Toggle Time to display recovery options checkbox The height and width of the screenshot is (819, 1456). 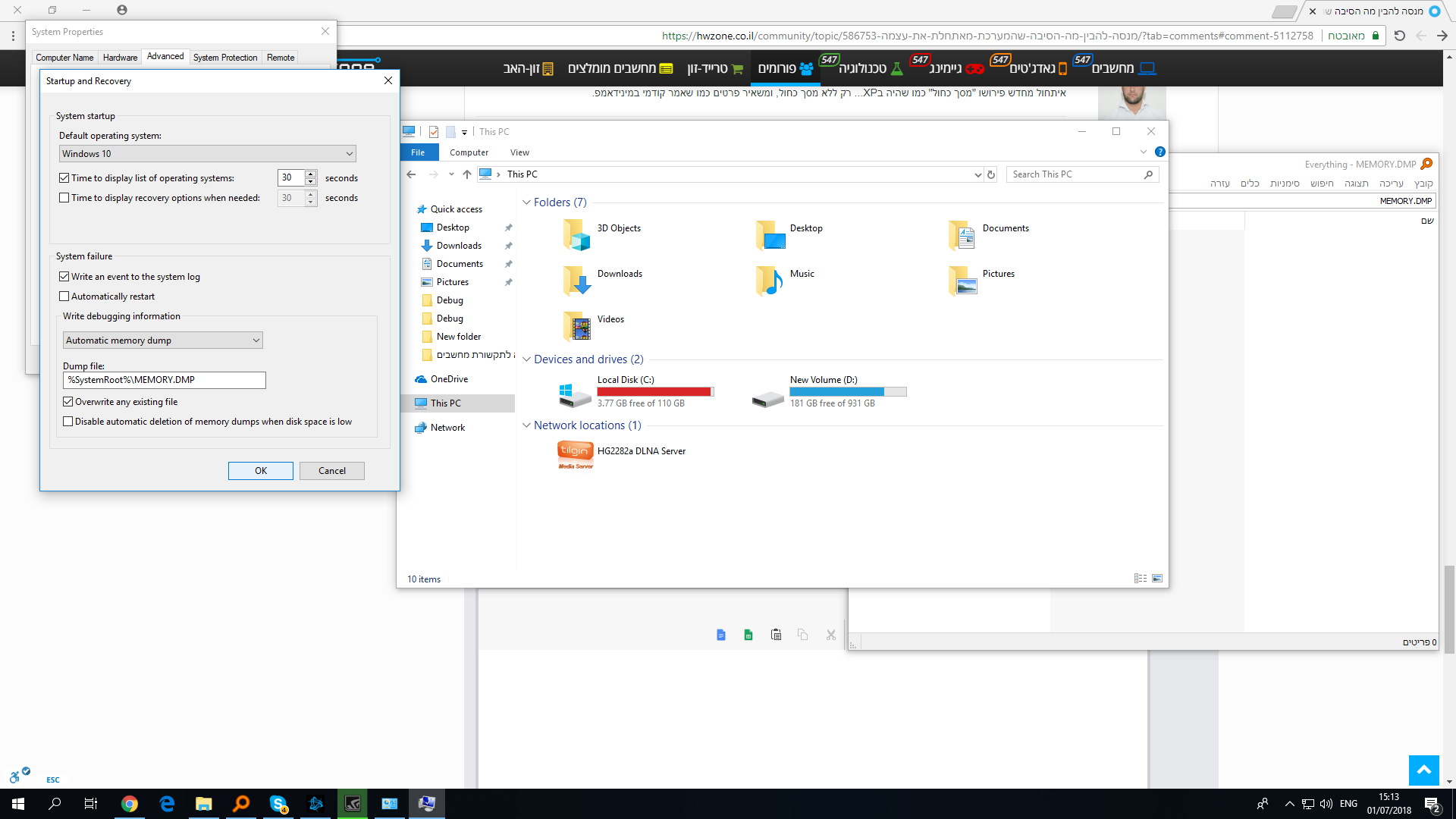click(x=64, y=198)
